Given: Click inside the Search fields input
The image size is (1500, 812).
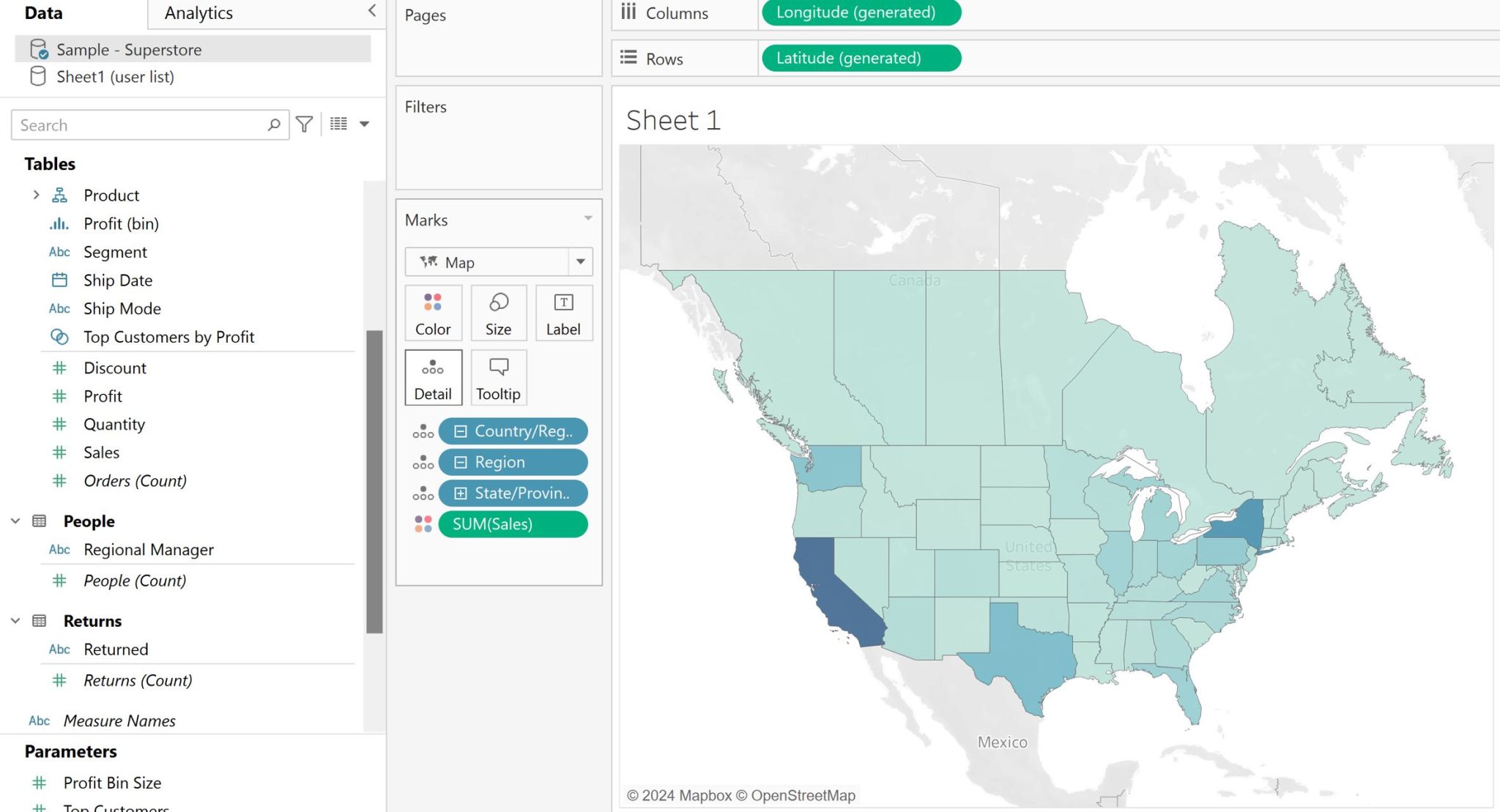Looking at the screenshot, I should click(139, 125).
